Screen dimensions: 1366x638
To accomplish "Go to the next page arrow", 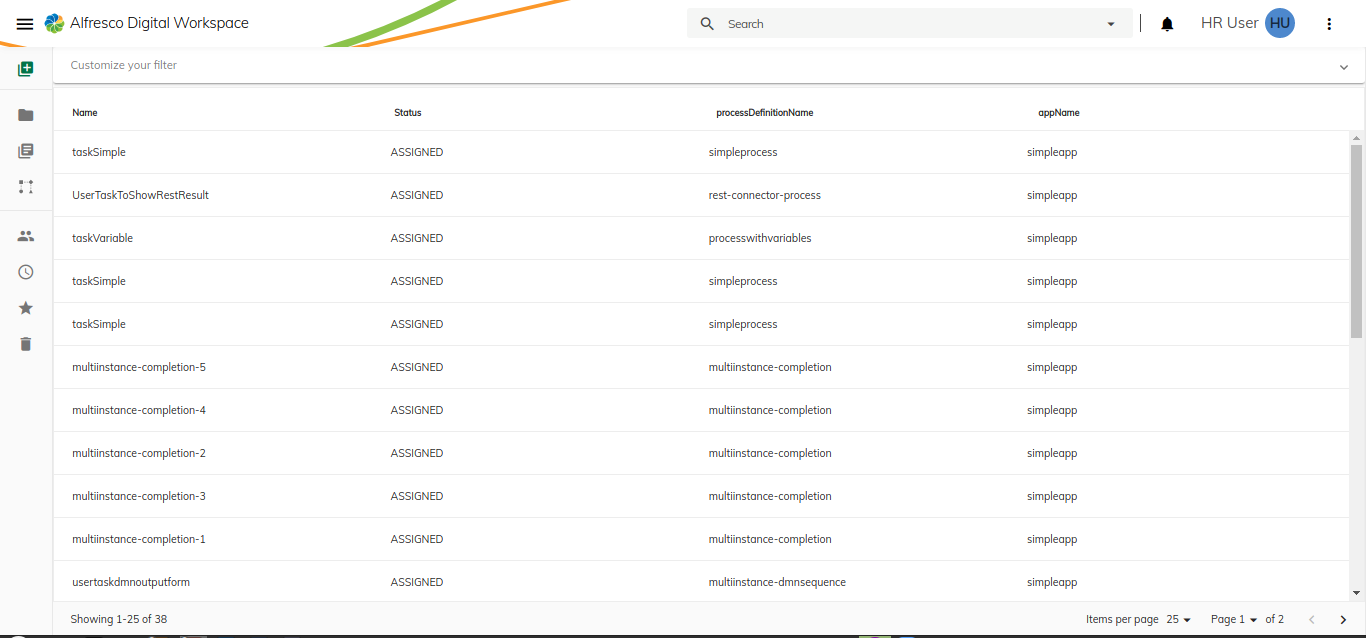I will tap(1343, 620).
